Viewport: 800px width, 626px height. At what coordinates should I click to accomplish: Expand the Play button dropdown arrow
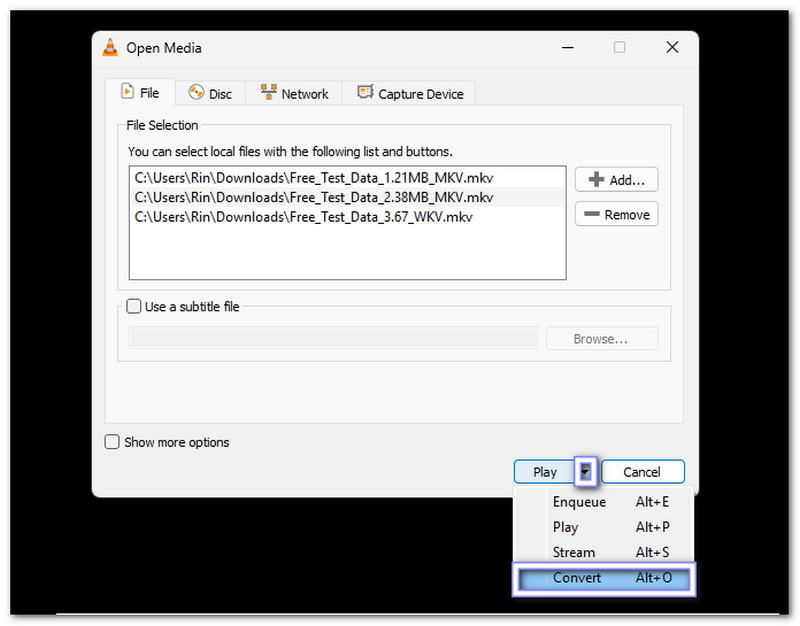pyautogui.click(x=587, y=472)
